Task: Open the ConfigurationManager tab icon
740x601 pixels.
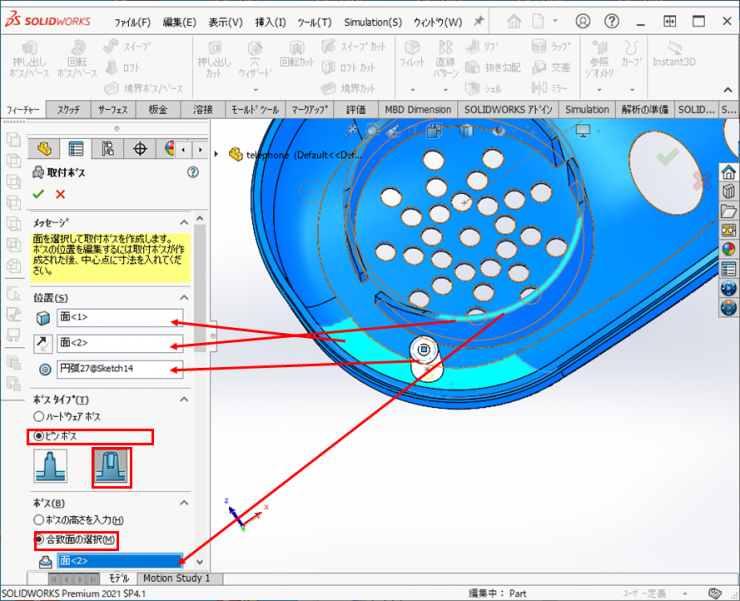Action: pyautogui.click(x=108, y=149)
